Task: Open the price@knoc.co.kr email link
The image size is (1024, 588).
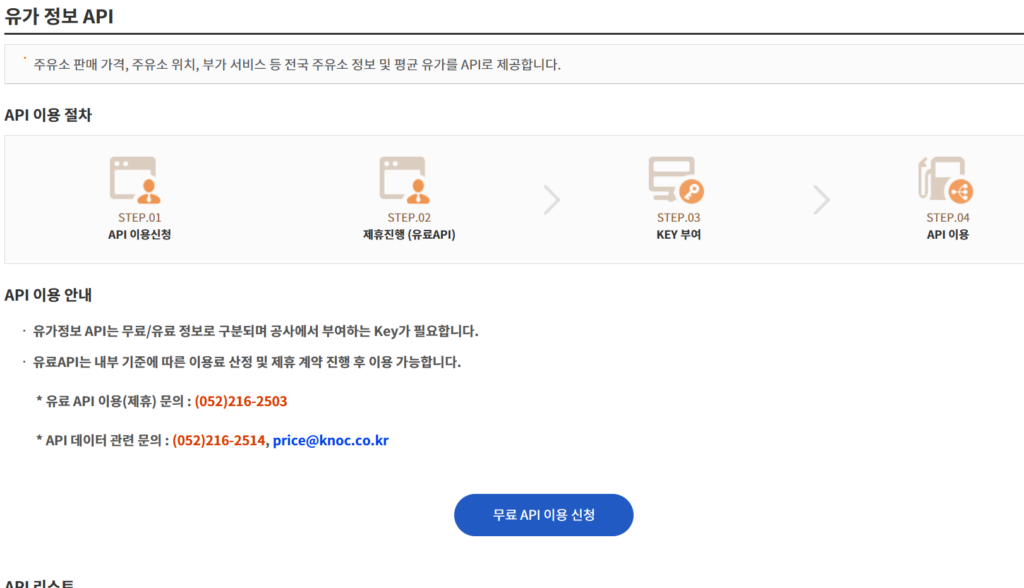Action: pyautogui.click(x=330, y=440)
